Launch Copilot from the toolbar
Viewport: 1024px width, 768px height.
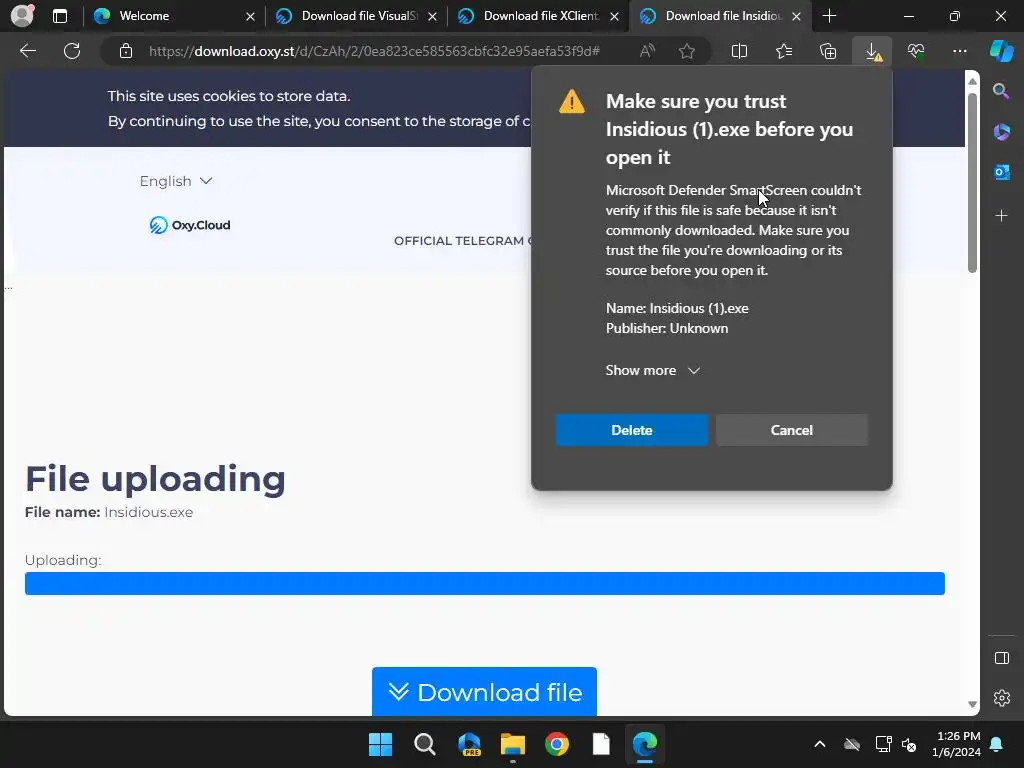1001,51
